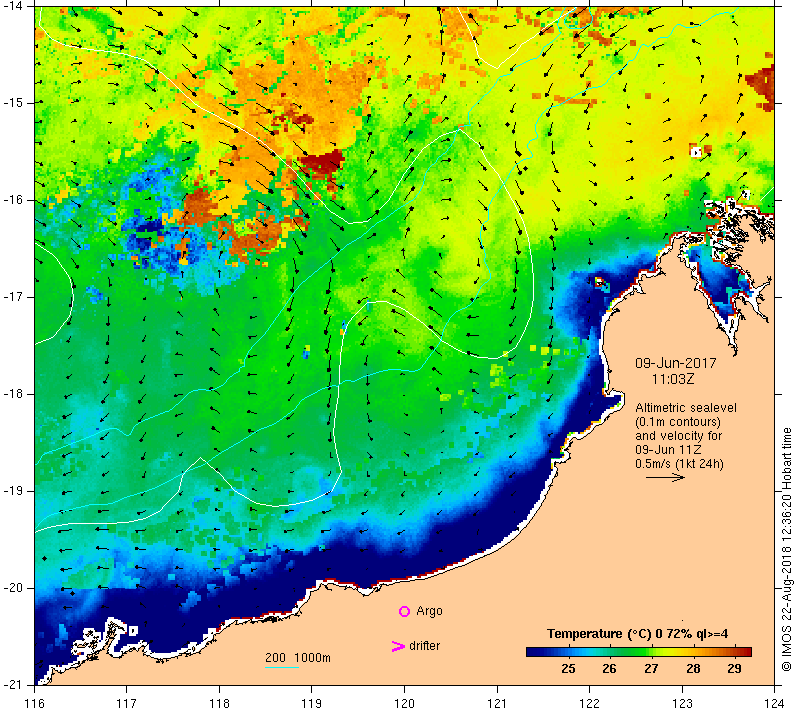Click the 'Argo' legend label

pyautogui.click(x=429, y=611)
